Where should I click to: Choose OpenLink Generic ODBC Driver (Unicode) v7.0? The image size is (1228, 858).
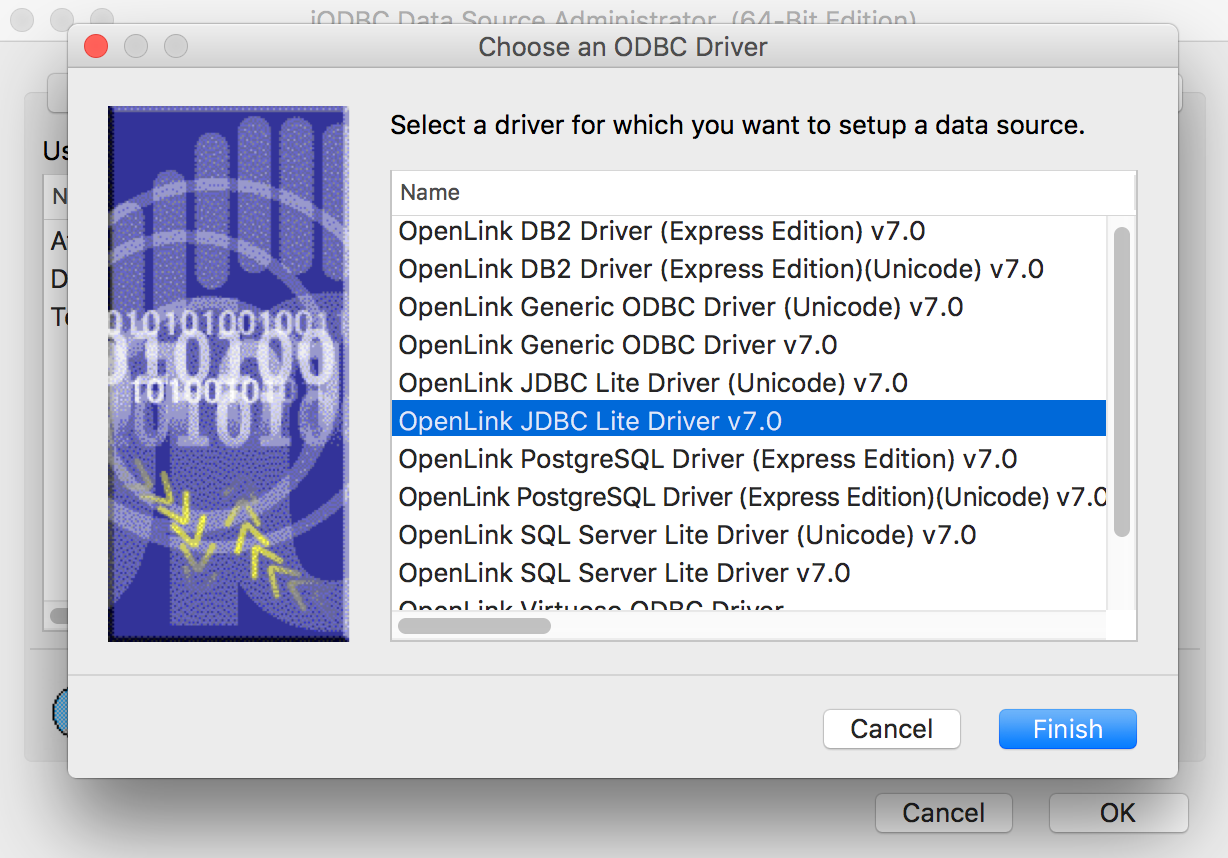[x=680, y=307]
